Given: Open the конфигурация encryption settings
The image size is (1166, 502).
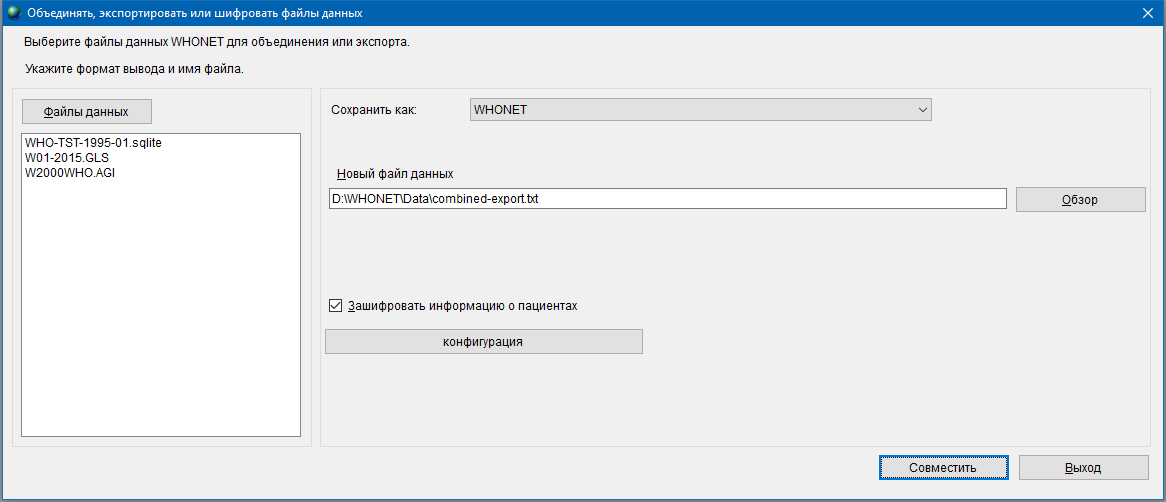Looking at the screenshot, I should (483, 342).
